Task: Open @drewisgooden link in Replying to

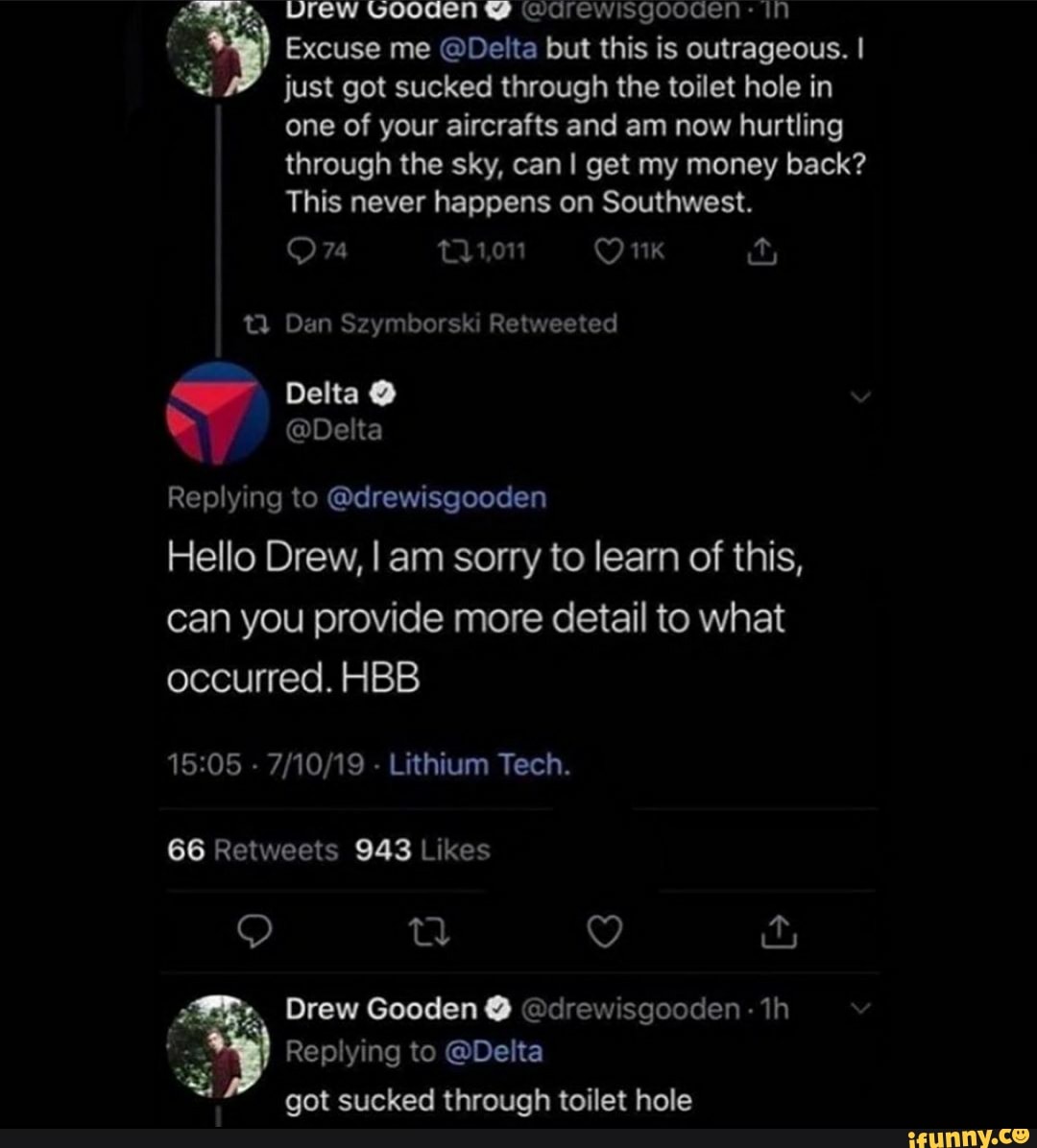Action: tap(437, 497)
